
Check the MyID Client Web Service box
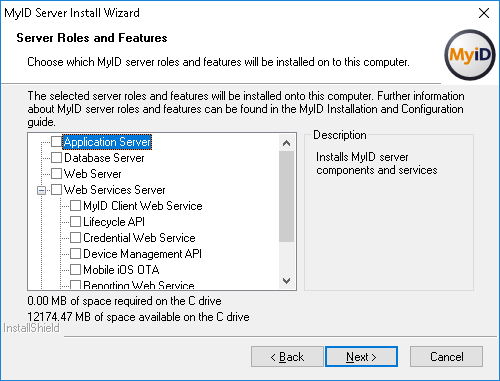click(x=76, y=206)
